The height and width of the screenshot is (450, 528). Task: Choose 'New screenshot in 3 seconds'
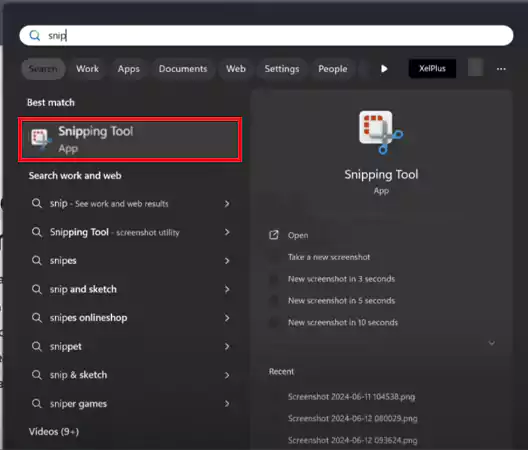[341, 279]
